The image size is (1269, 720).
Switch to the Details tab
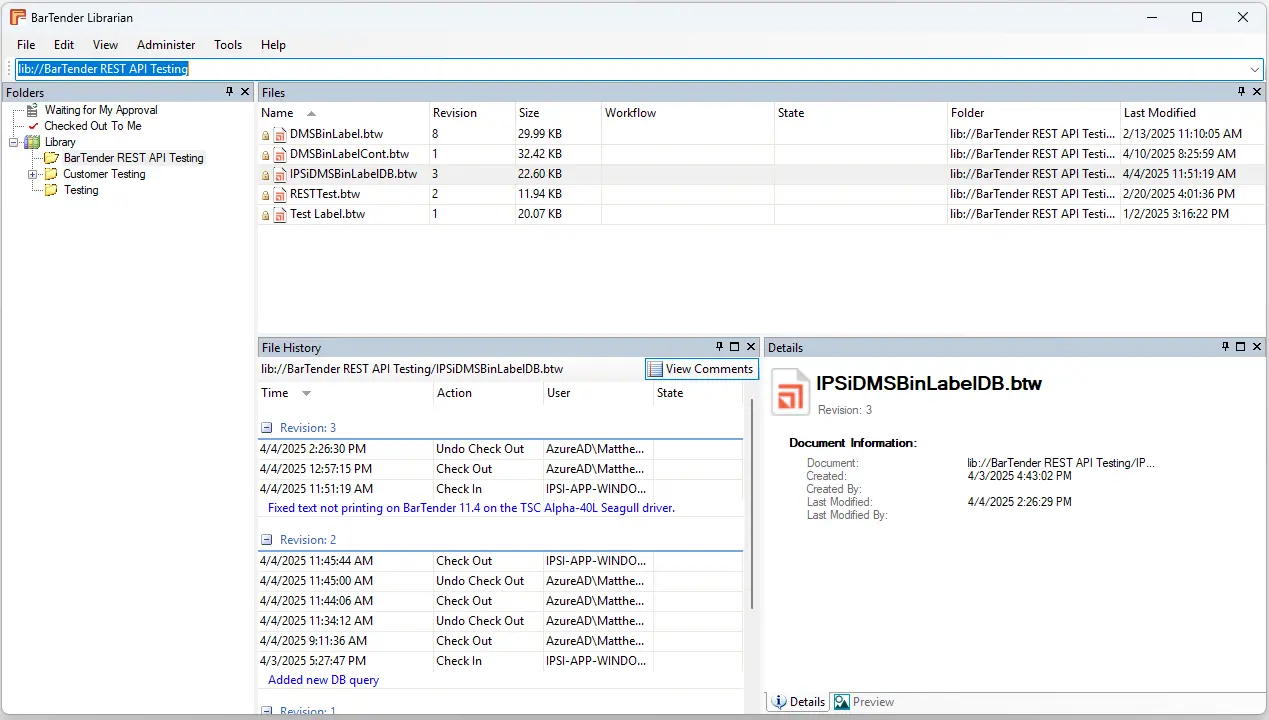pyautogui.click(x=798, y=702)
